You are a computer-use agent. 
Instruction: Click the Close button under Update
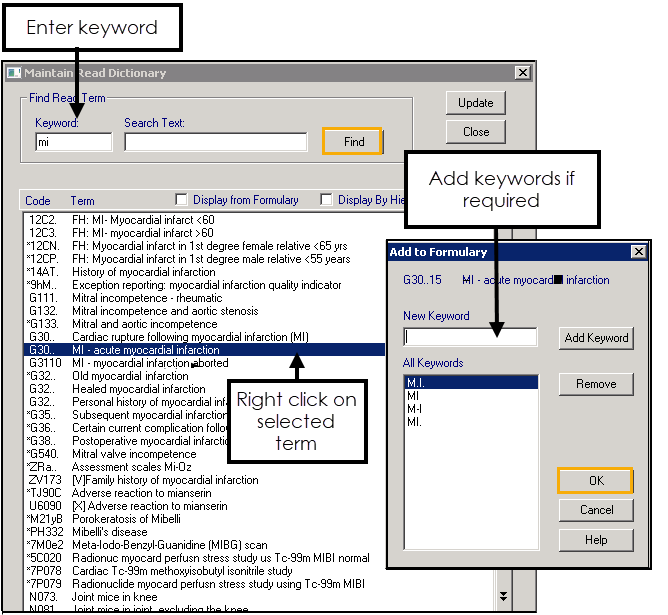[x=476, y=132]
